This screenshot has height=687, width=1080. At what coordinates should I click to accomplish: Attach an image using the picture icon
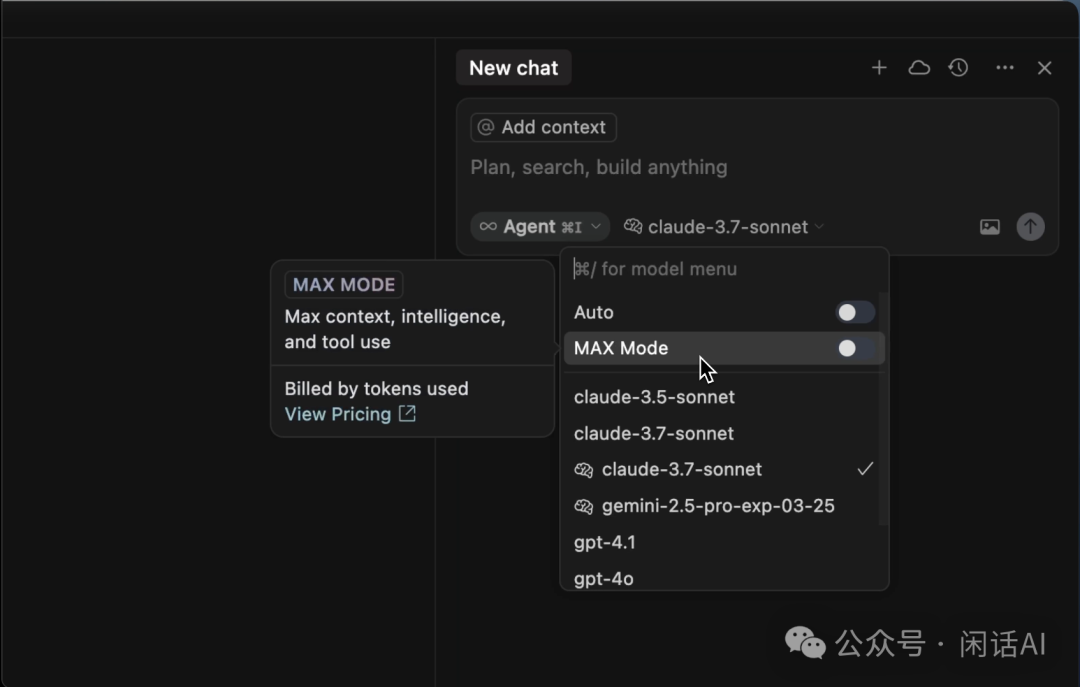coord(989,227)
